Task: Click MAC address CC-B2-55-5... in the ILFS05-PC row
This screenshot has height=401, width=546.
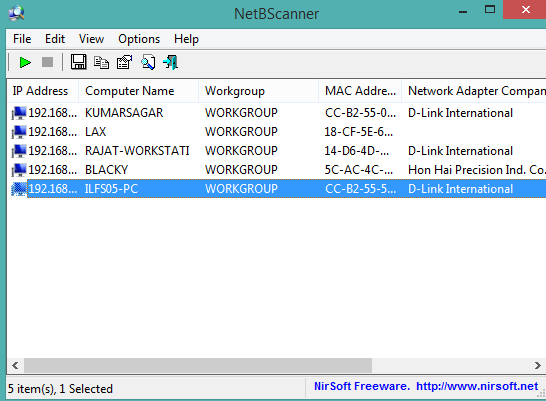Action: pyautogui.click(x=360, y=189)
